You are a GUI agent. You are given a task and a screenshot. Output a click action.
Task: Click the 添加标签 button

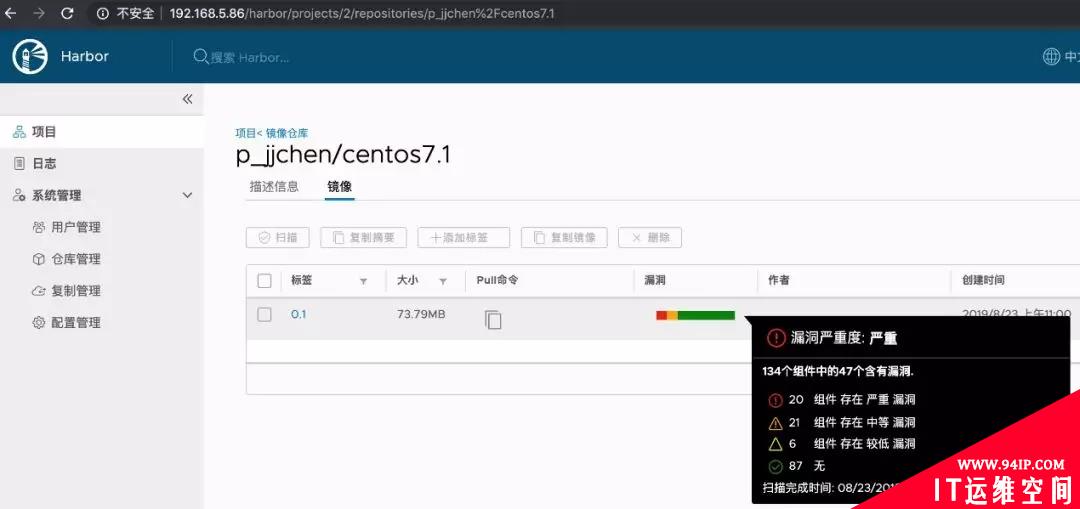(x=464, y=238)
